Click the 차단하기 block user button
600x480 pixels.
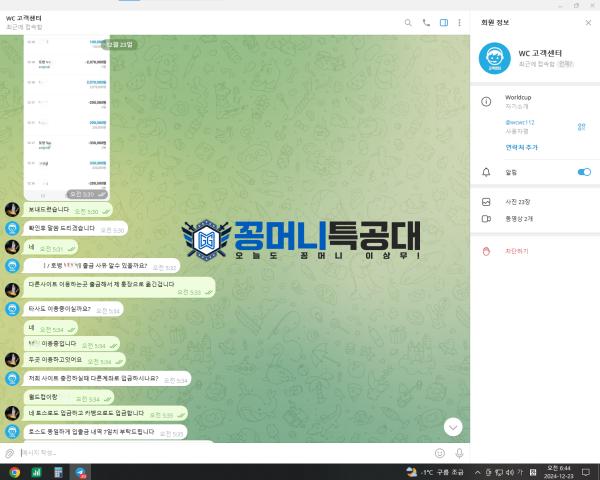pyautogui.click(x=517, y=251)
